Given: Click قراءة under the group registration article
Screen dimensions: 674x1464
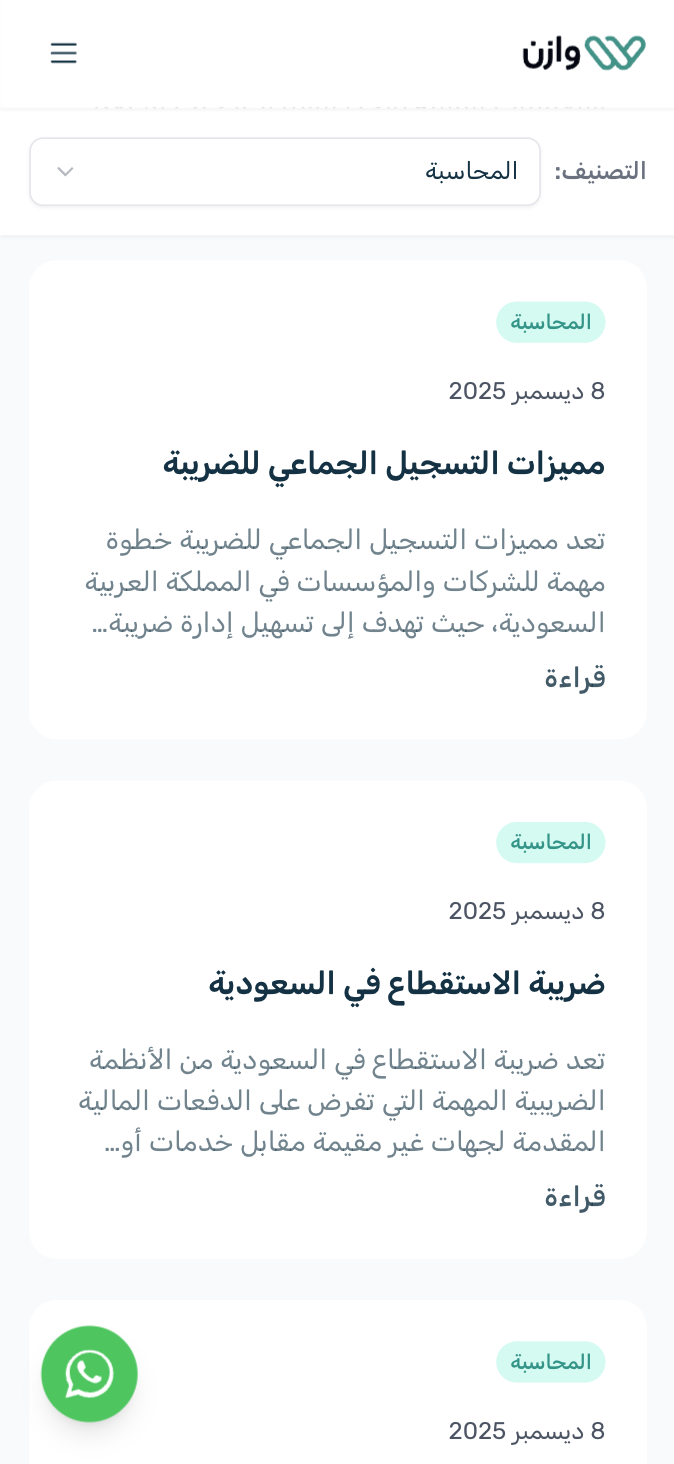Looking at the screenshot, I should (575, 678).
